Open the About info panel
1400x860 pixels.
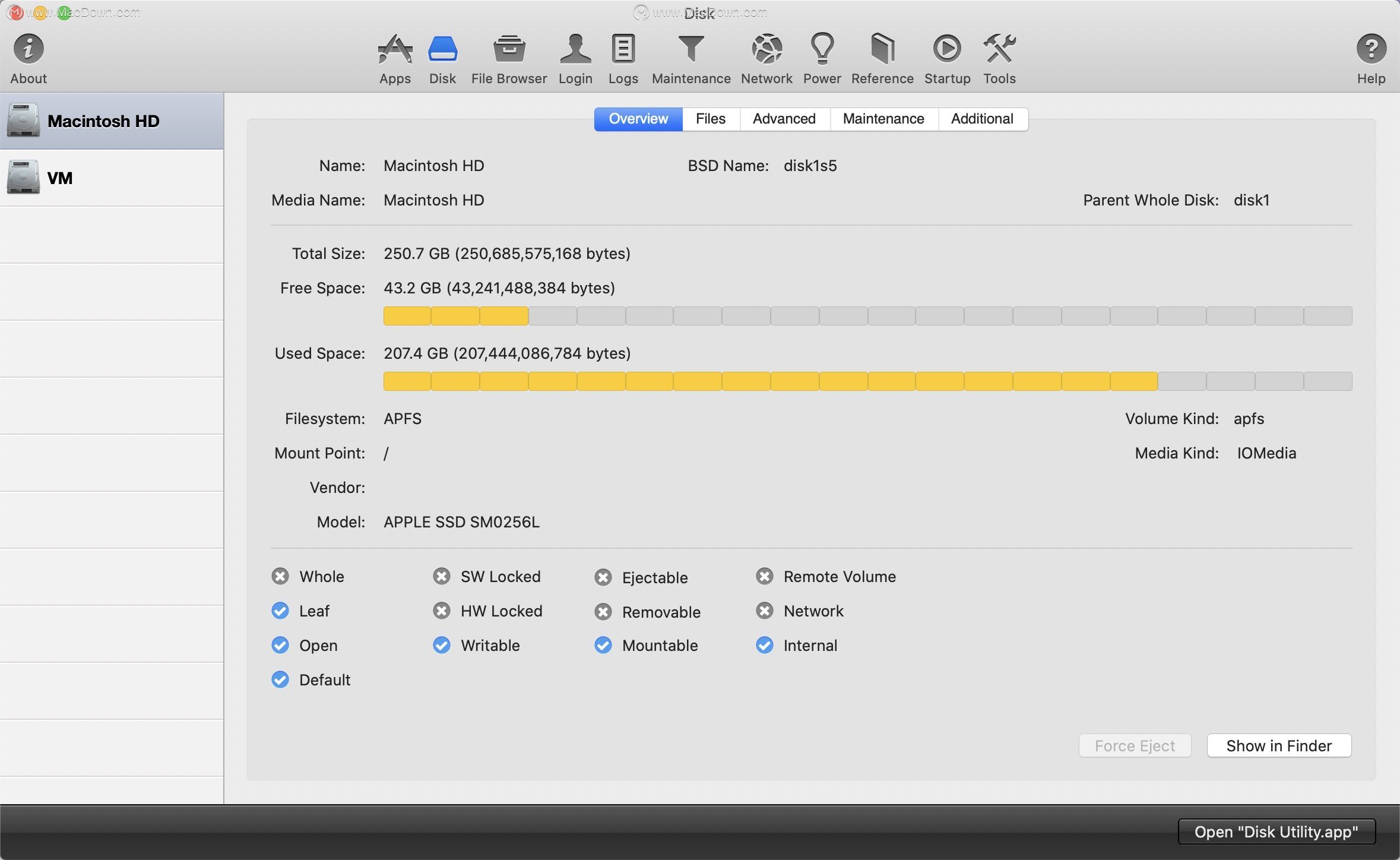[x=28, y=58]
